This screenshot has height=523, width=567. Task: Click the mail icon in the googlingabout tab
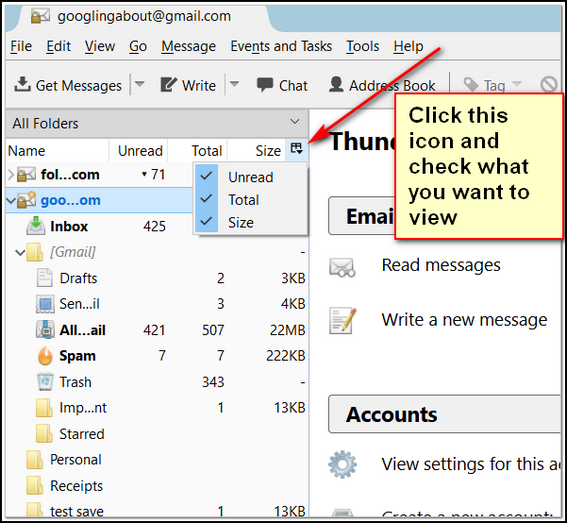40,16
